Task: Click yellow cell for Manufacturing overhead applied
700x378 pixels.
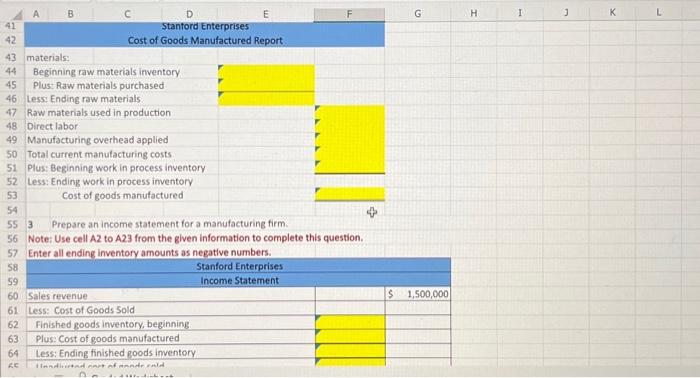Action: [350, 140]
